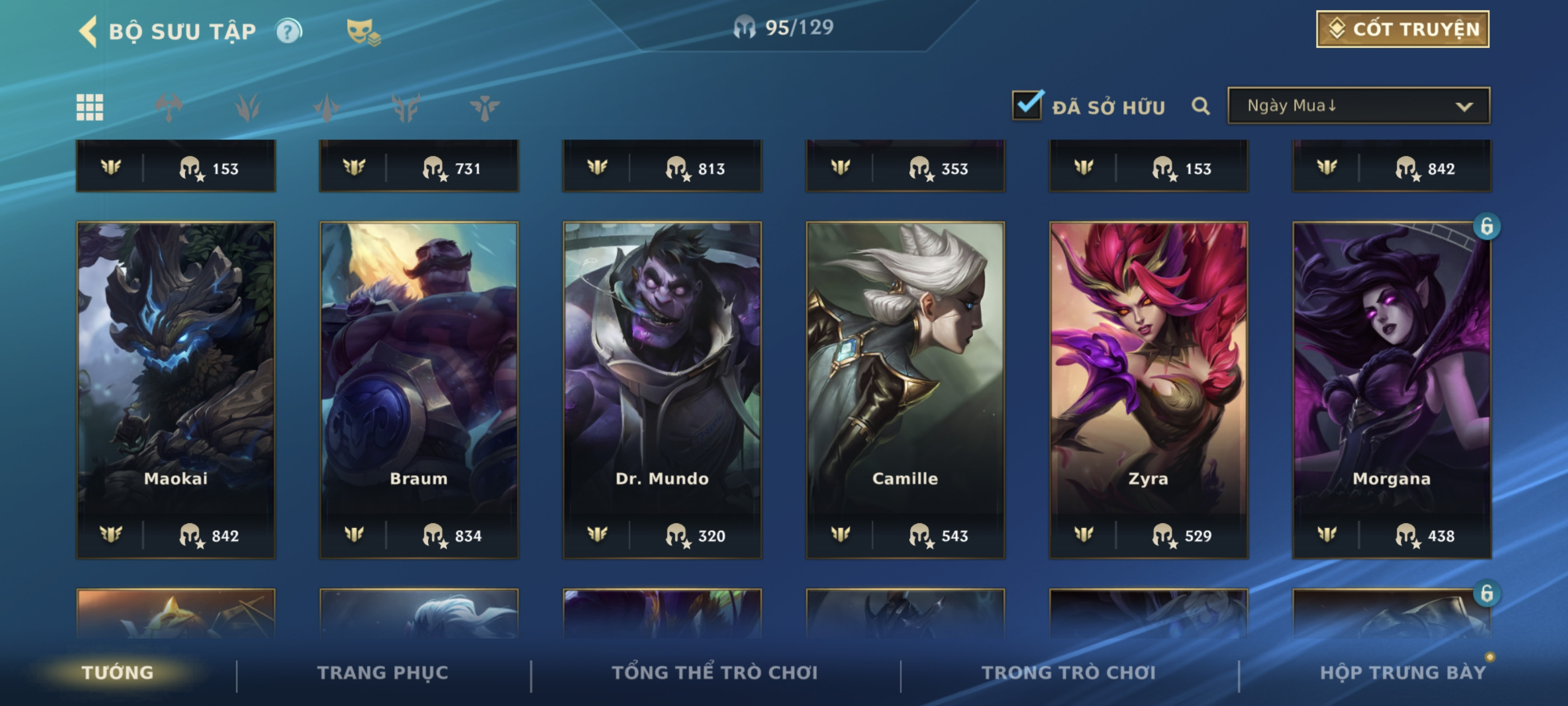1568x706 pixels.
Task: Click the Cốt Truyện button
Action: (x=1402, y=29)
